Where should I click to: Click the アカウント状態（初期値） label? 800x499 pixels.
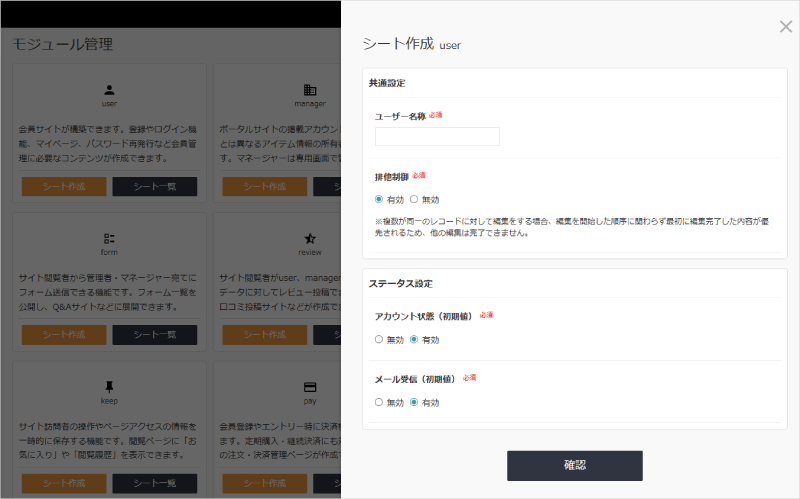pyautogui.click(x=423, y=316)
